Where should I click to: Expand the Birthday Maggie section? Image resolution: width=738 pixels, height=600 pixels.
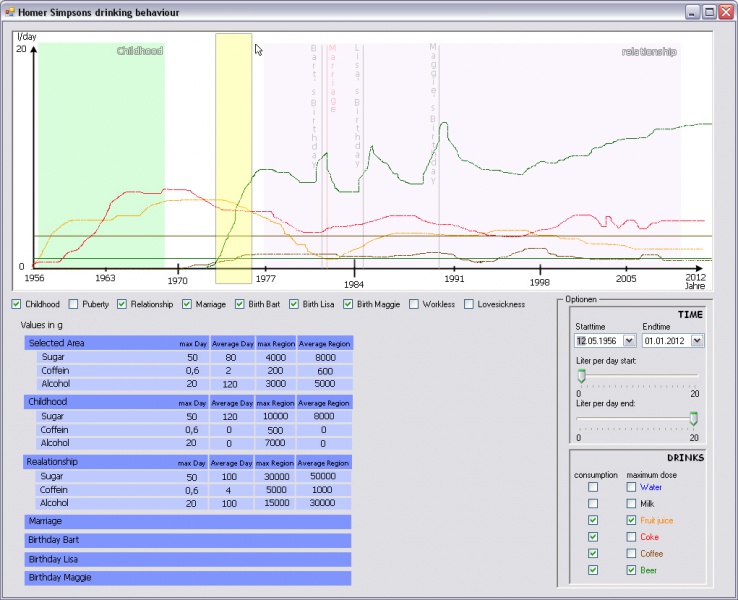pyautogui.click(x=188, y=578)
